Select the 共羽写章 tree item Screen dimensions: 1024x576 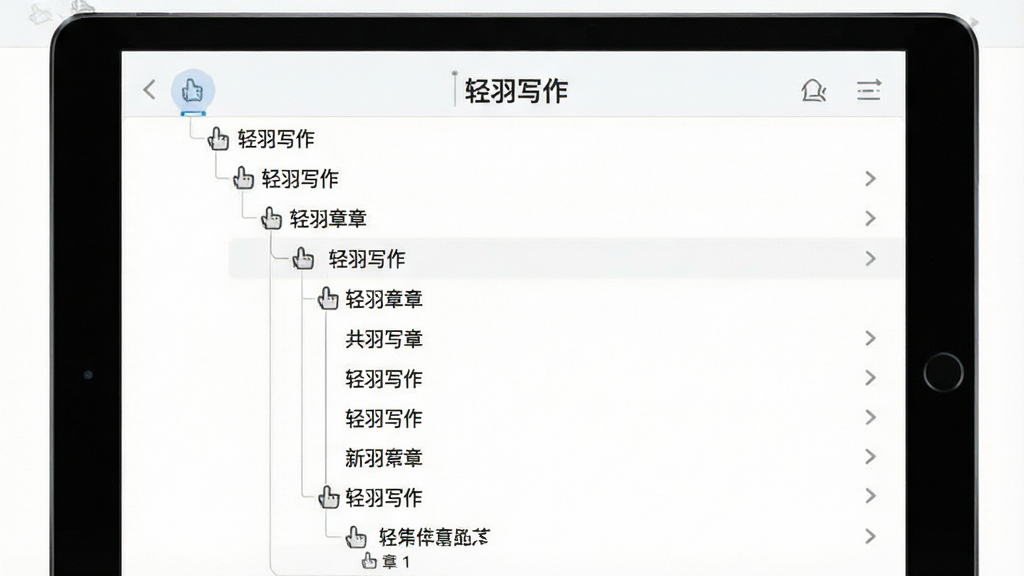(384, 339)
